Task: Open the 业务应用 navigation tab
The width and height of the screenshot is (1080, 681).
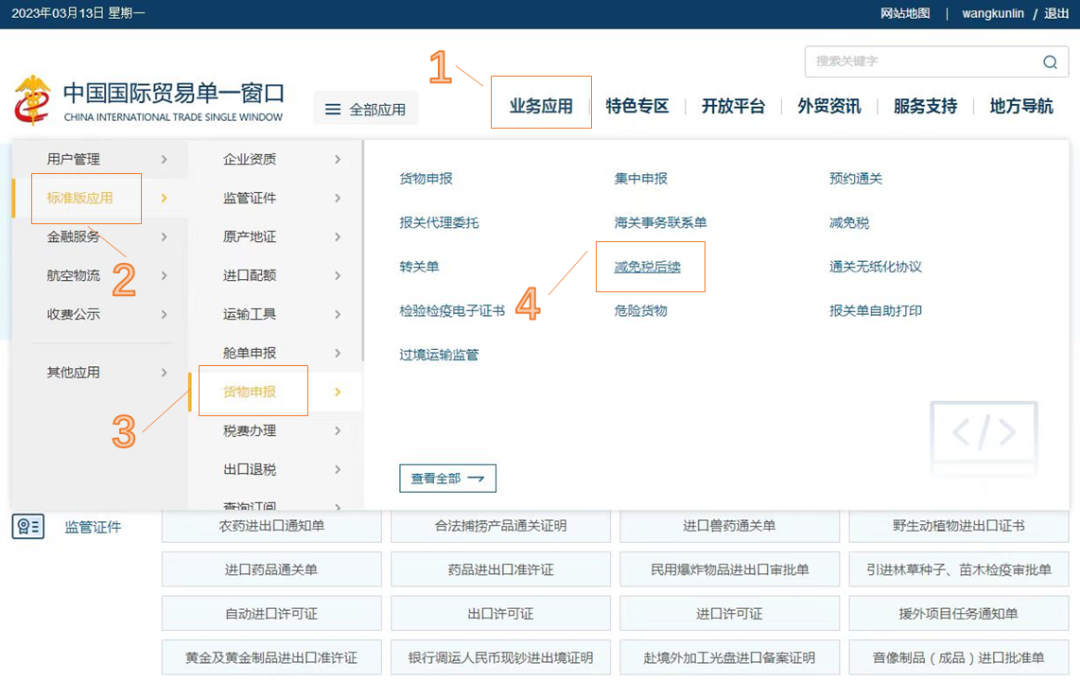Action: 541,106
